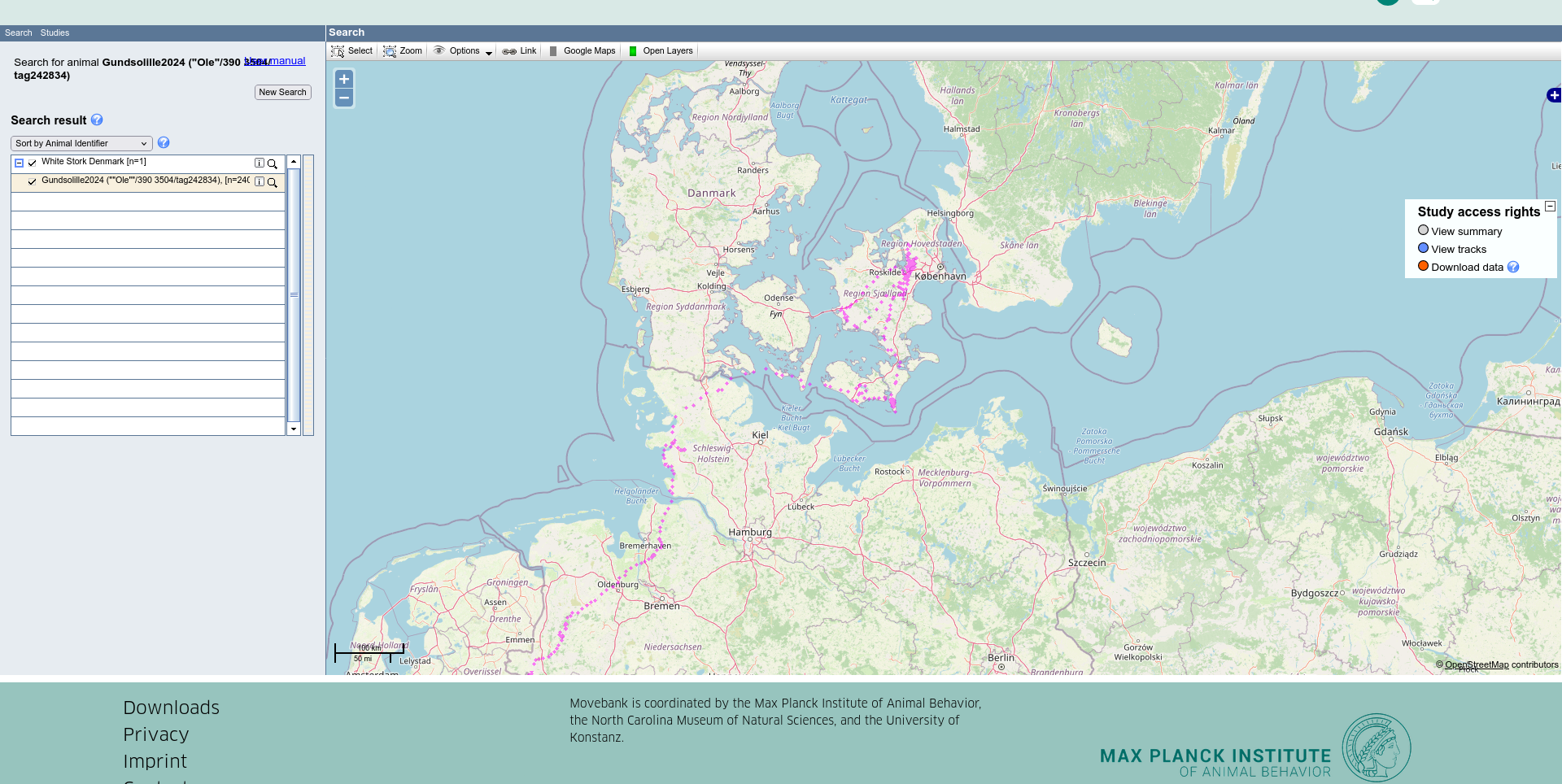Open help icon next to Search result
Screen dimensions: 1562x784
coord(97,120)
